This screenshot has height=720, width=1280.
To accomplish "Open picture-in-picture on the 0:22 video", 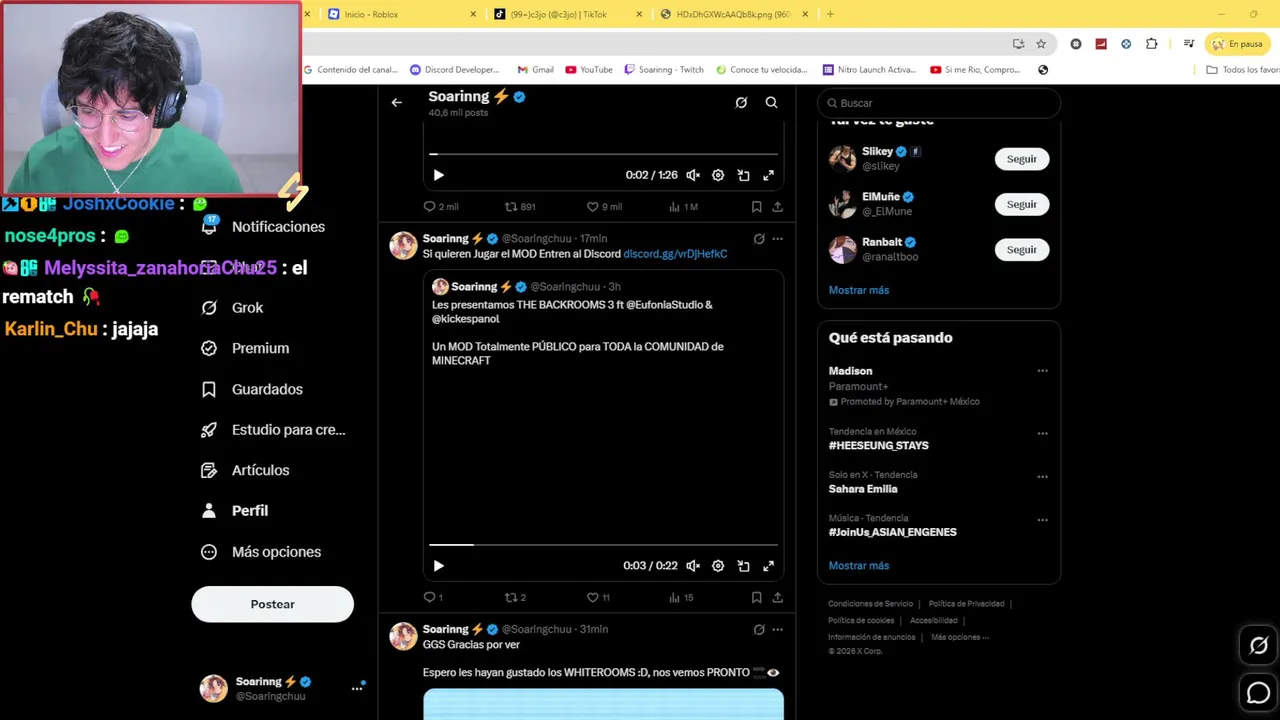I will 743,566.
